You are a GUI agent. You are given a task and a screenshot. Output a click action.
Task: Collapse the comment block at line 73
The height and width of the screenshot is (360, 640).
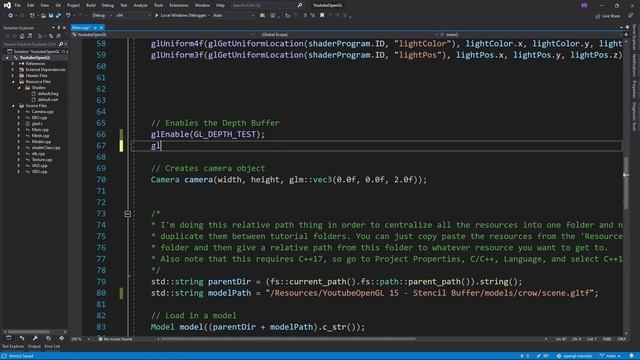[x=128, y=213]
